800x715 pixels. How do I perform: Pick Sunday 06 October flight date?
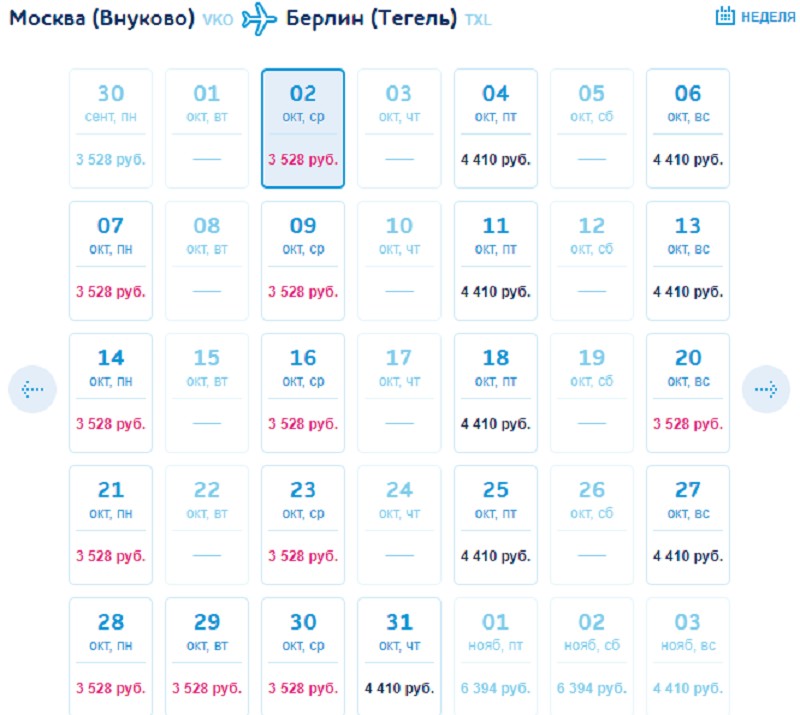pos(688,128)
